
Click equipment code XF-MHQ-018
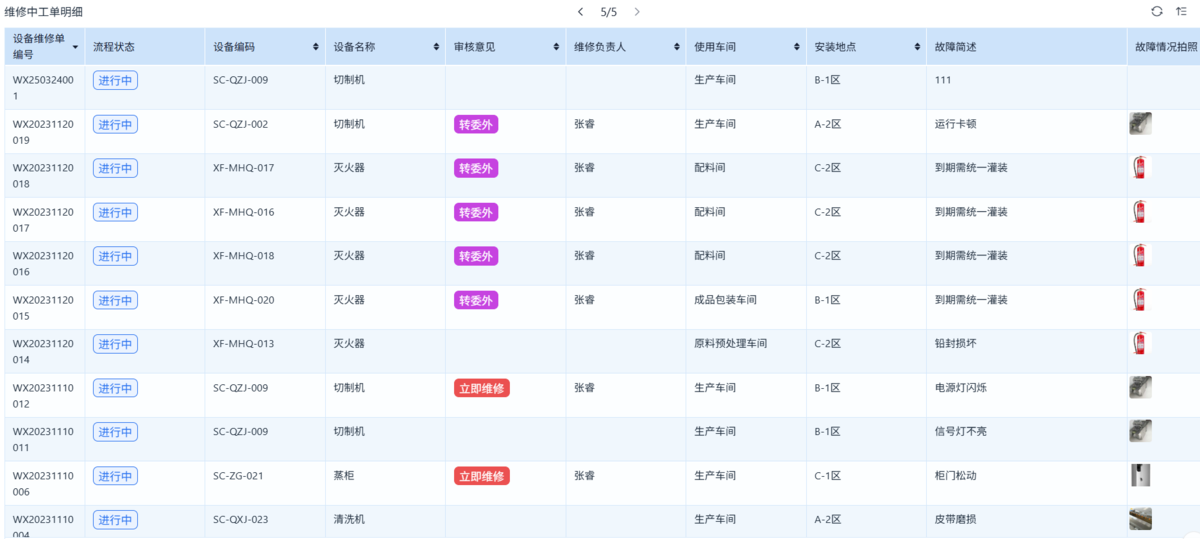(x=243, y=256)
